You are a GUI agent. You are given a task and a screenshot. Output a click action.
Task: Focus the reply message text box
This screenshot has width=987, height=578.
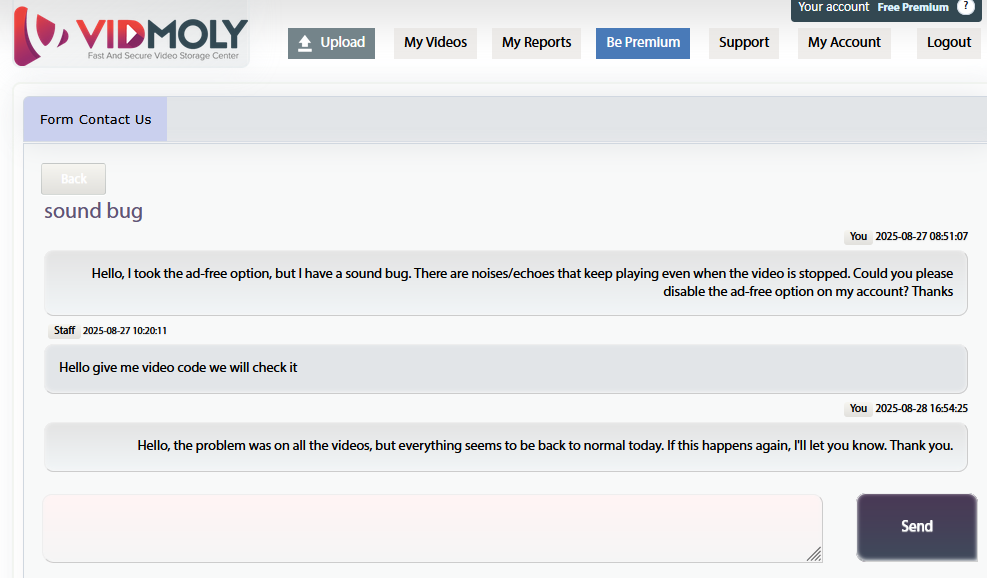coord(432,527)
